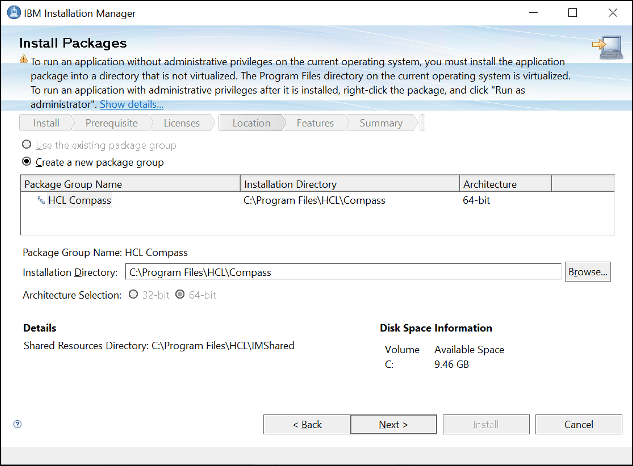Screen dimensions: 633x466
Task: Click the C: volume entry
Action: (x=389, y=364)
